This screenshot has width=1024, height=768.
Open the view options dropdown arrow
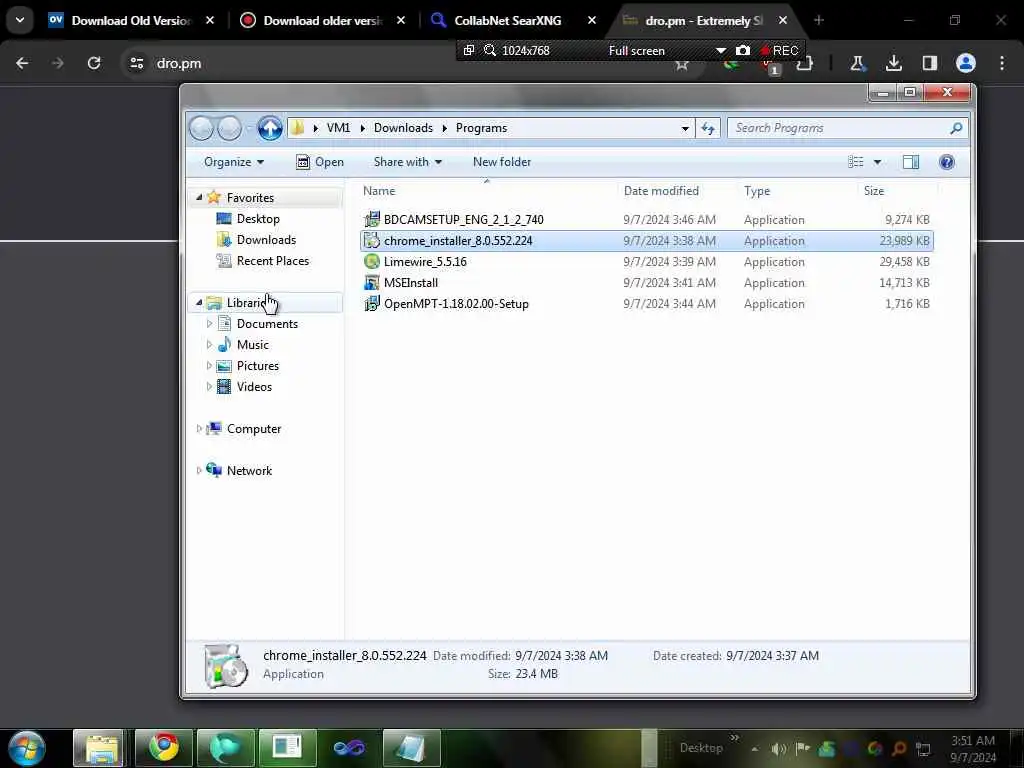877,162
